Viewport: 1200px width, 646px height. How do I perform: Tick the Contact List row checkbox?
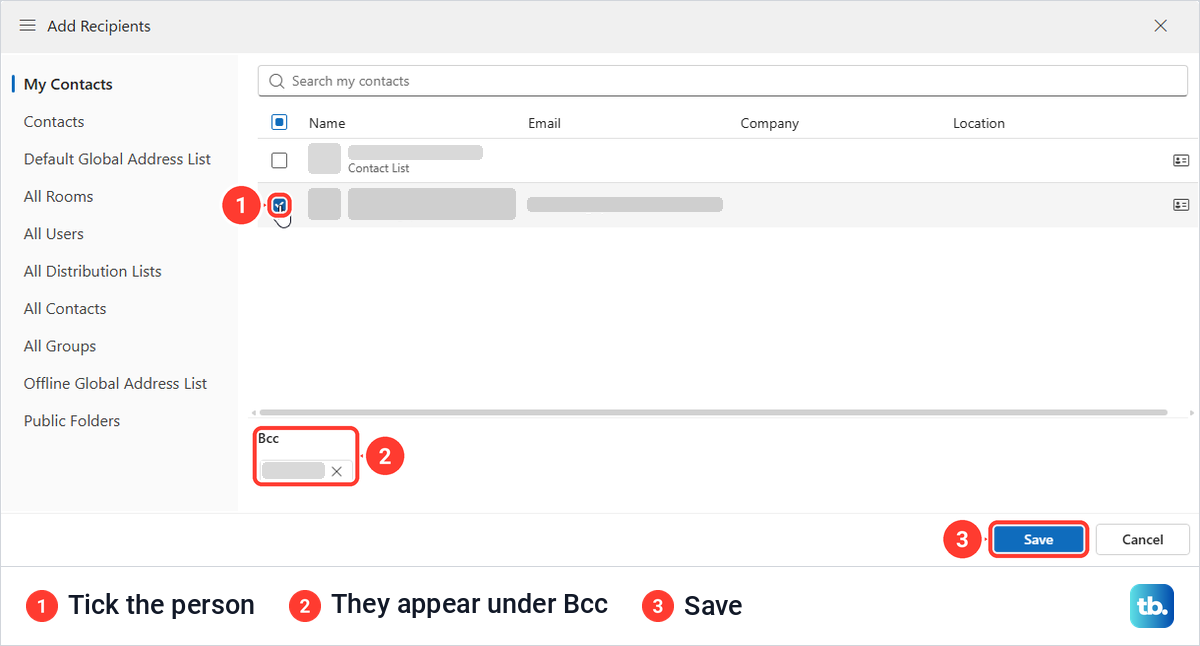279,160
